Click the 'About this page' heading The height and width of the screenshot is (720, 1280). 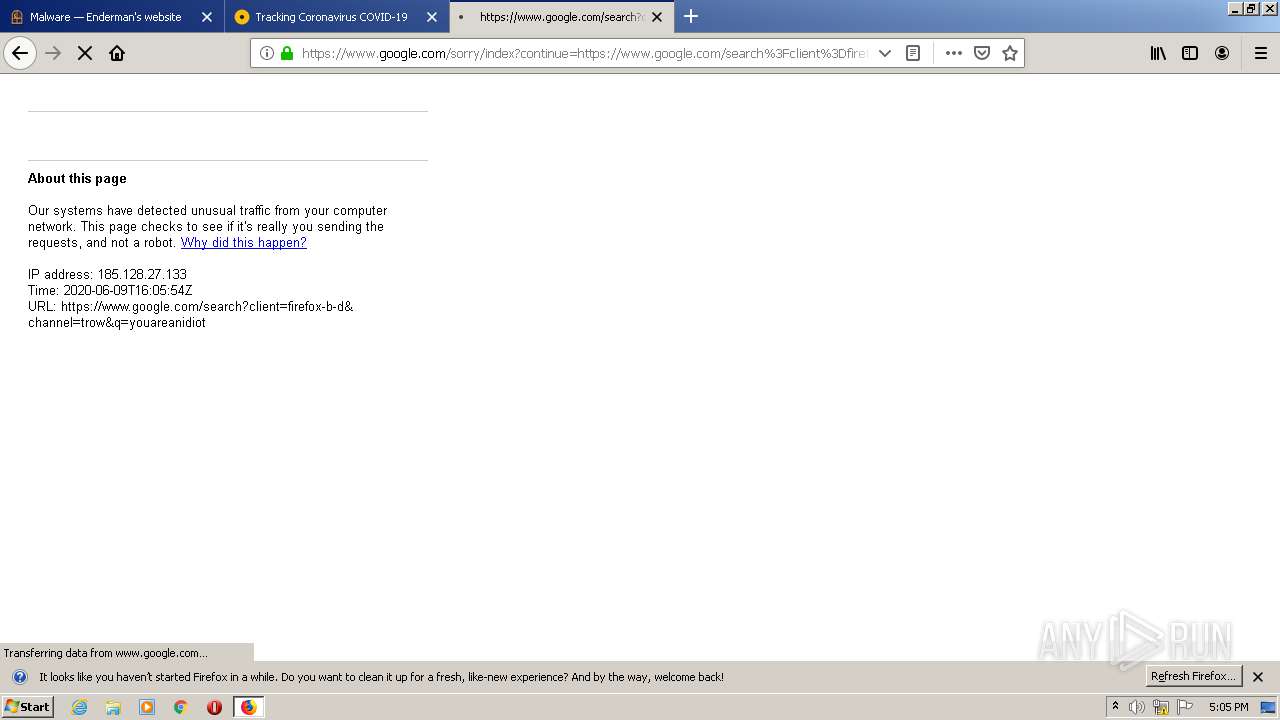(x=77, y=179)
